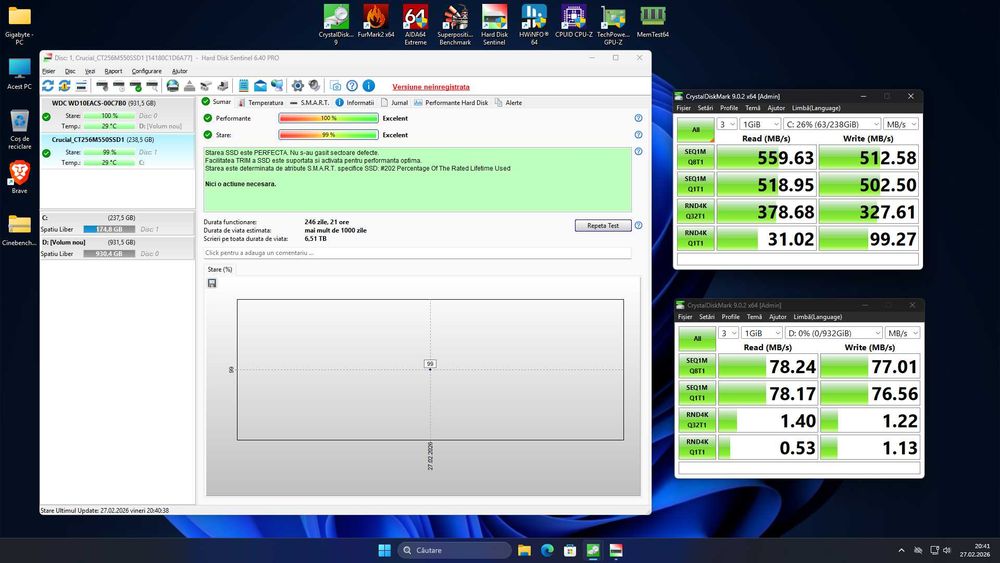The image size is (1000, 563).
Task: Click the refresh-with-warning toolbar icon
Action: (x=64, y=85)
